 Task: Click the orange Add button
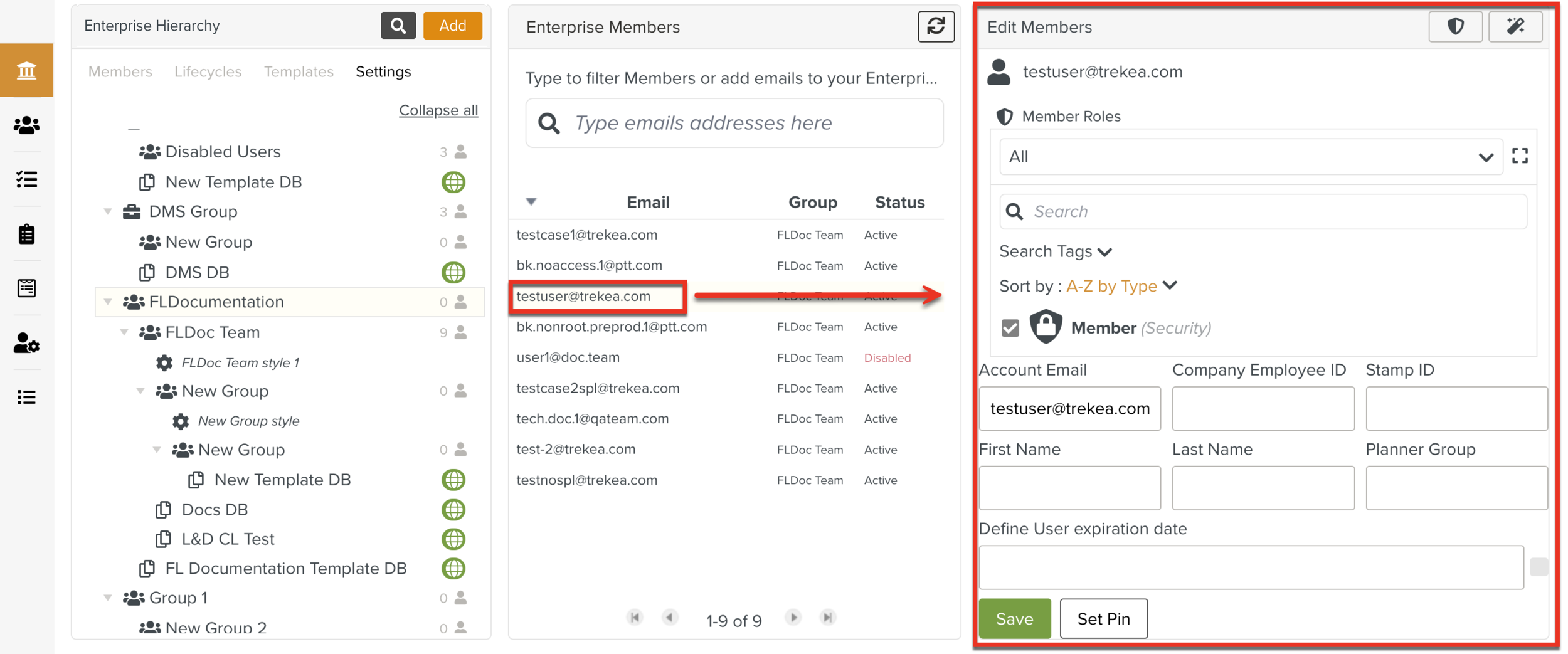click(x=452, y=25)
